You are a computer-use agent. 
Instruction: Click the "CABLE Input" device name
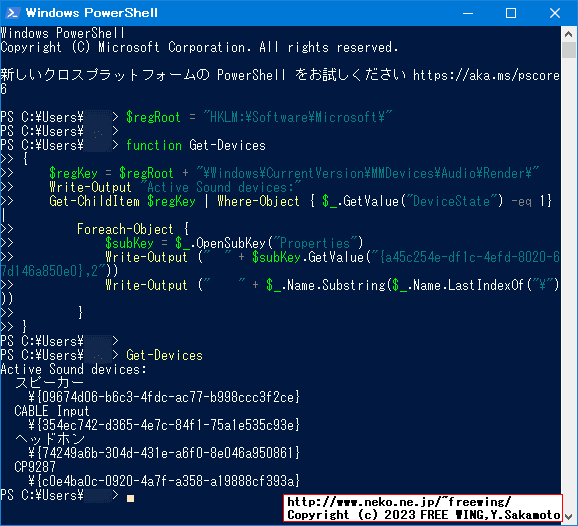52,411
